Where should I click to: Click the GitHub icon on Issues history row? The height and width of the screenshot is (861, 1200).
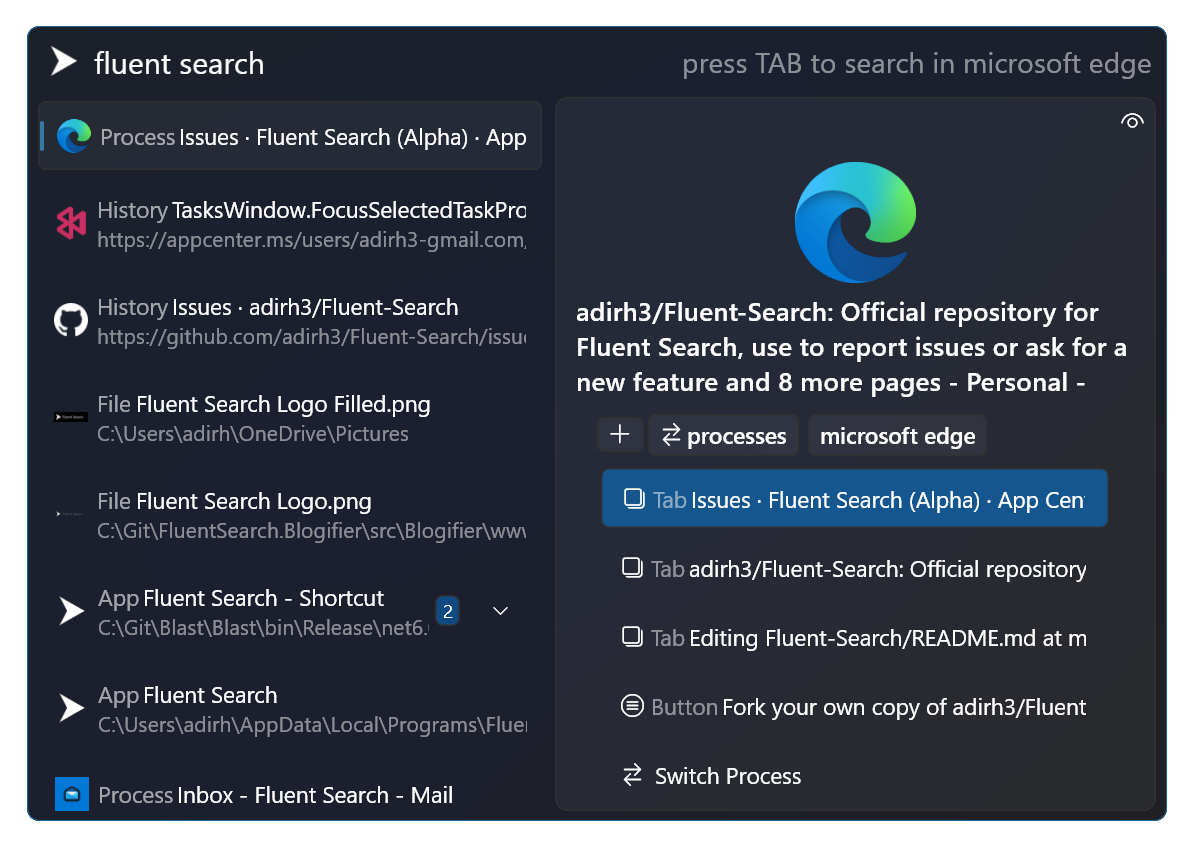71,321
